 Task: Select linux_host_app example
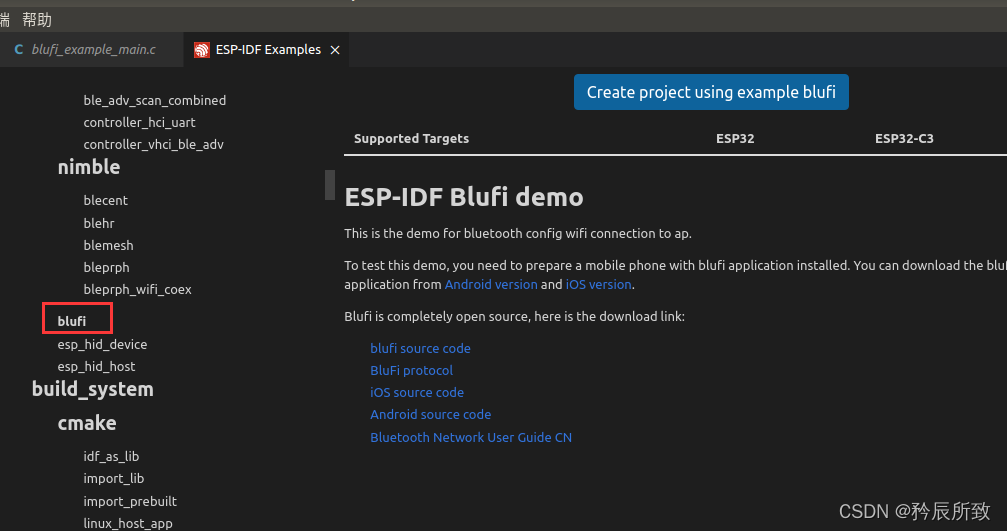click(128, 523)
